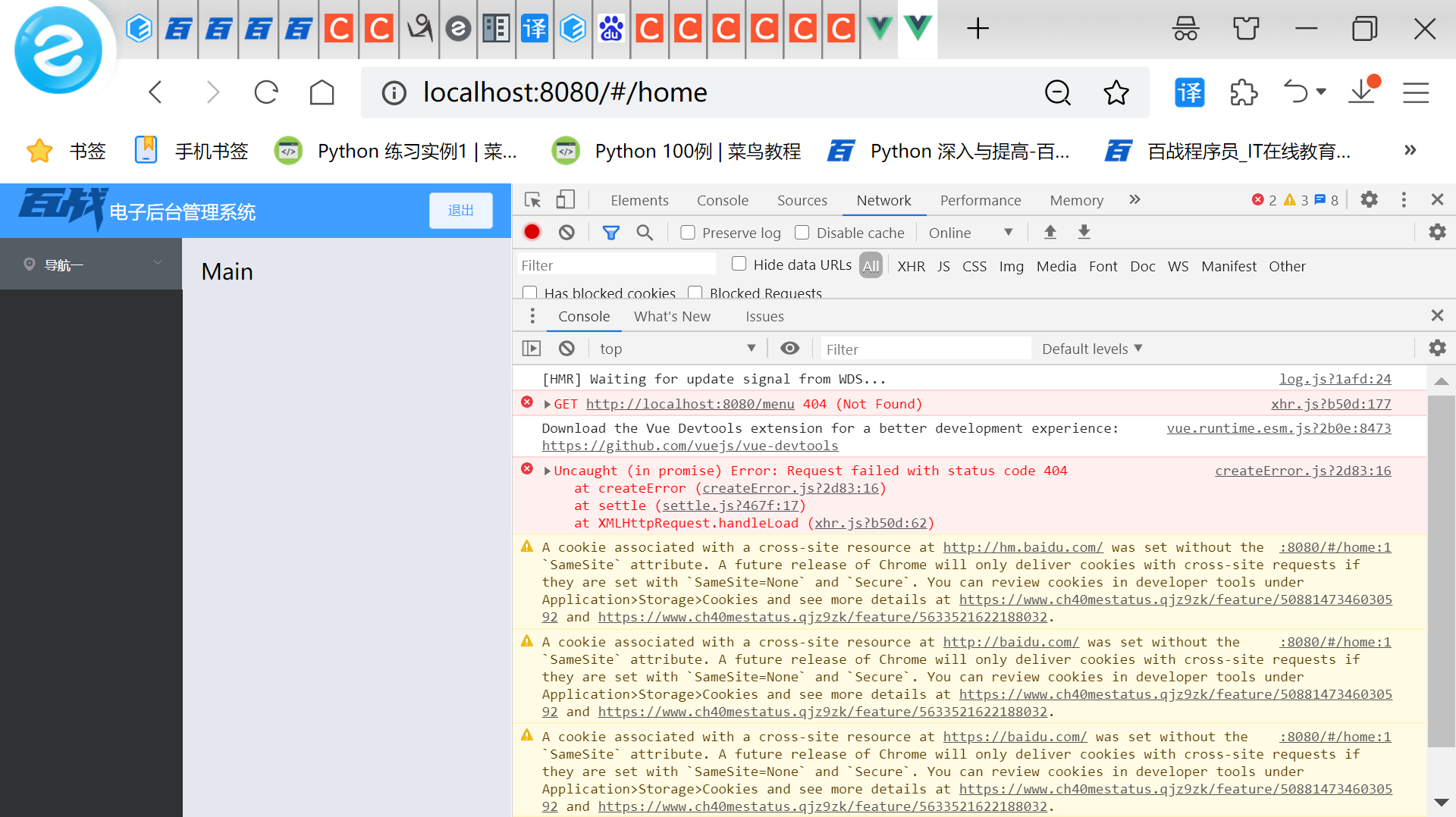The width and height of the screenshot is (1456, 817).
Task: Click the browser forward arrow
Action: [x=212, y=92]
